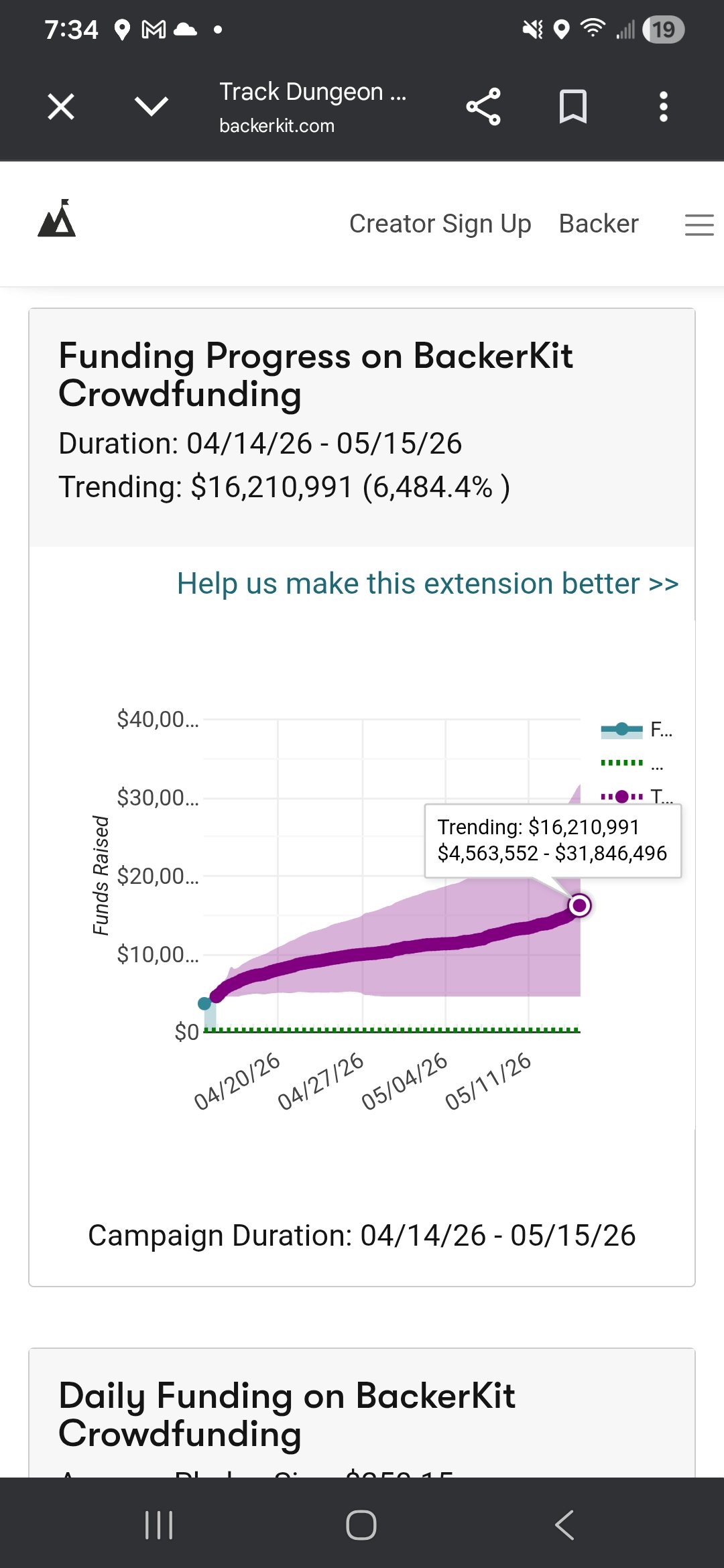Select the purple trending endpoint marker
This screenshot has height=1568, width=724.
click(580, 905)
